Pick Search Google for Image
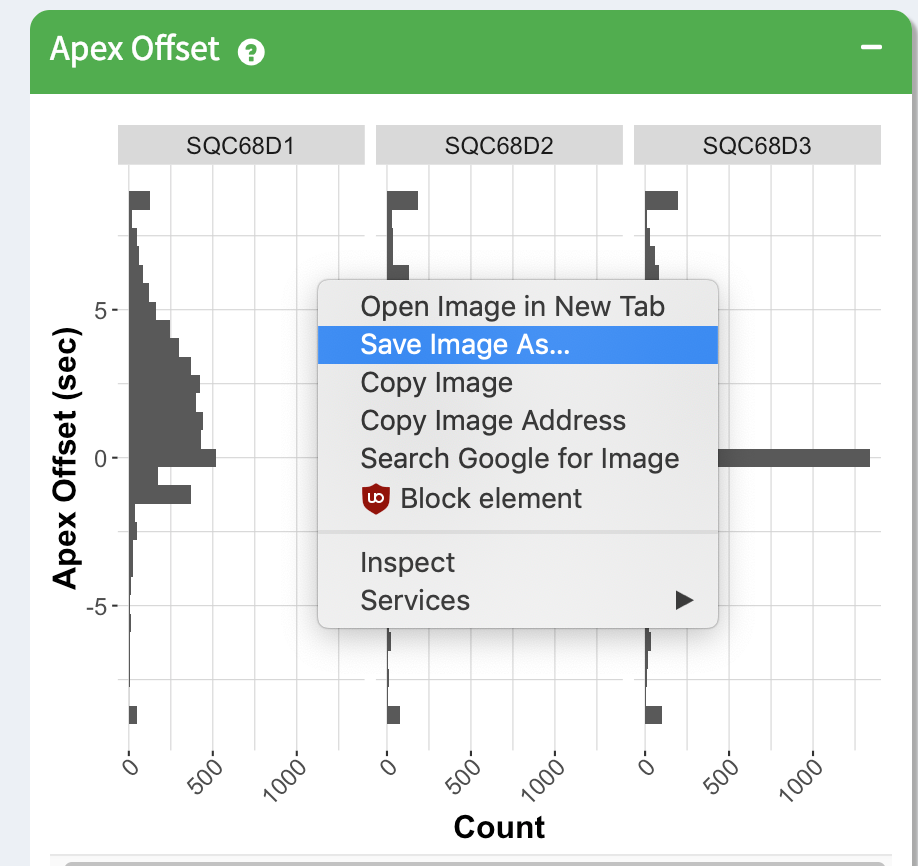The image size is (918, 866). point(518,458)
